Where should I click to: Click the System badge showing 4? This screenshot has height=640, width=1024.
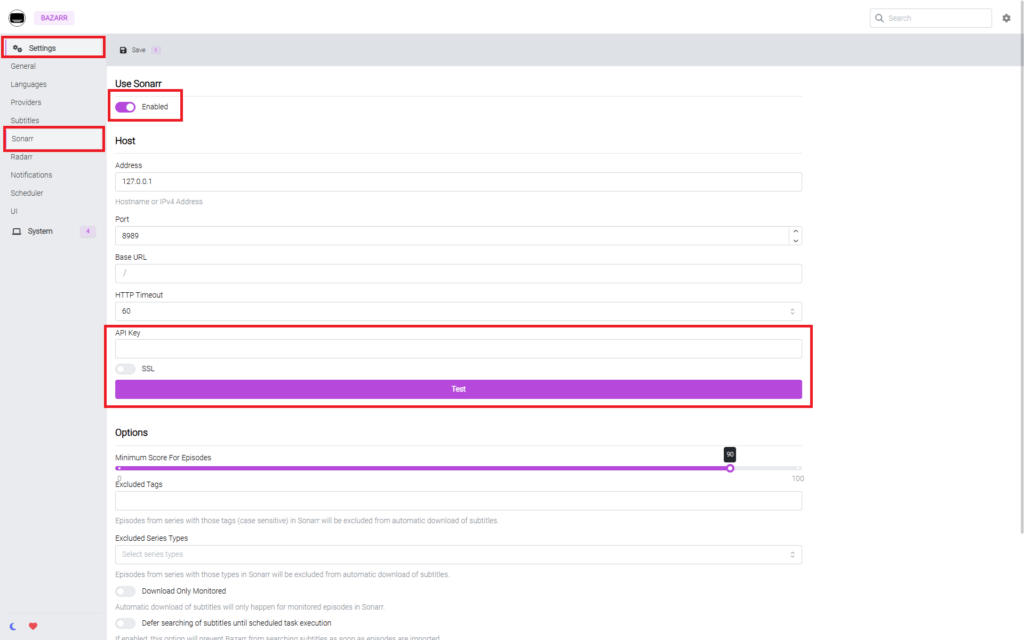[88, 231]
